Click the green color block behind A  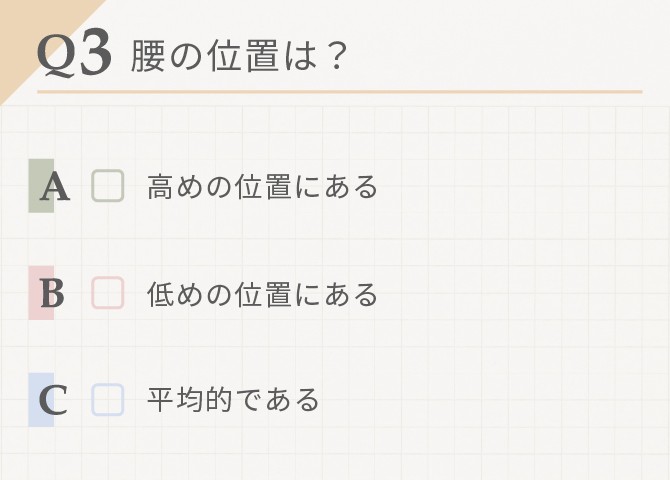[x=41, y=186]
